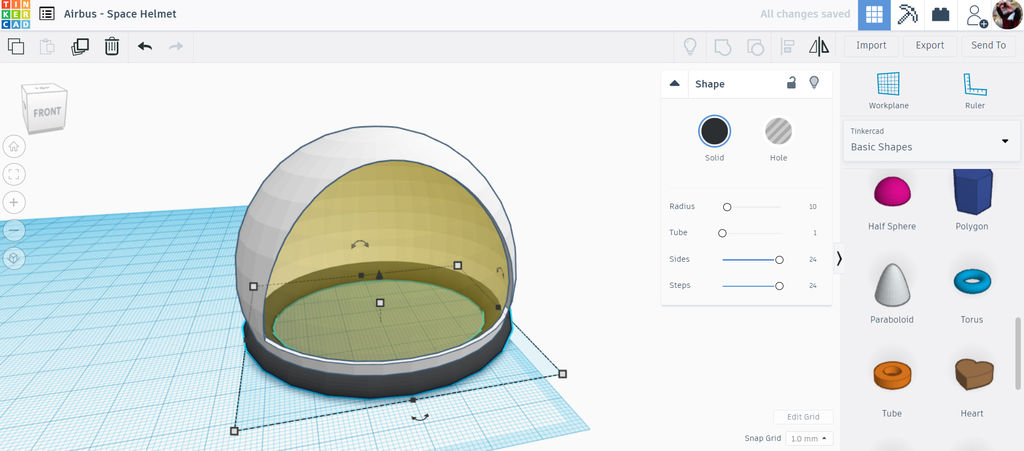Click the FRONT face of view cube

point(46,112)
